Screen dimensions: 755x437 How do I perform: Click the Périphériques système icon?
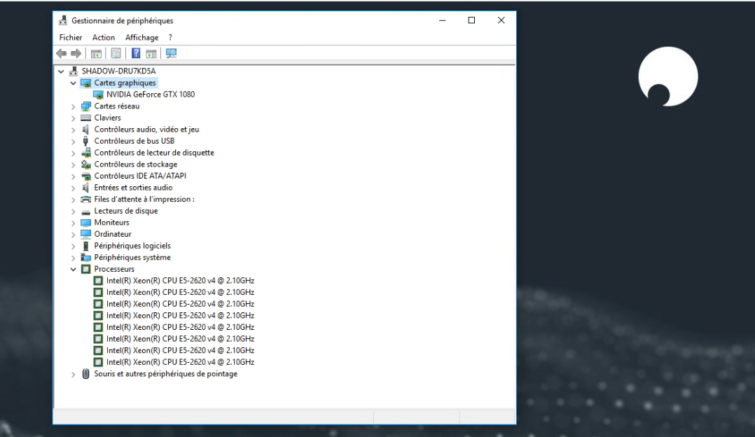[x=86, y=257]
